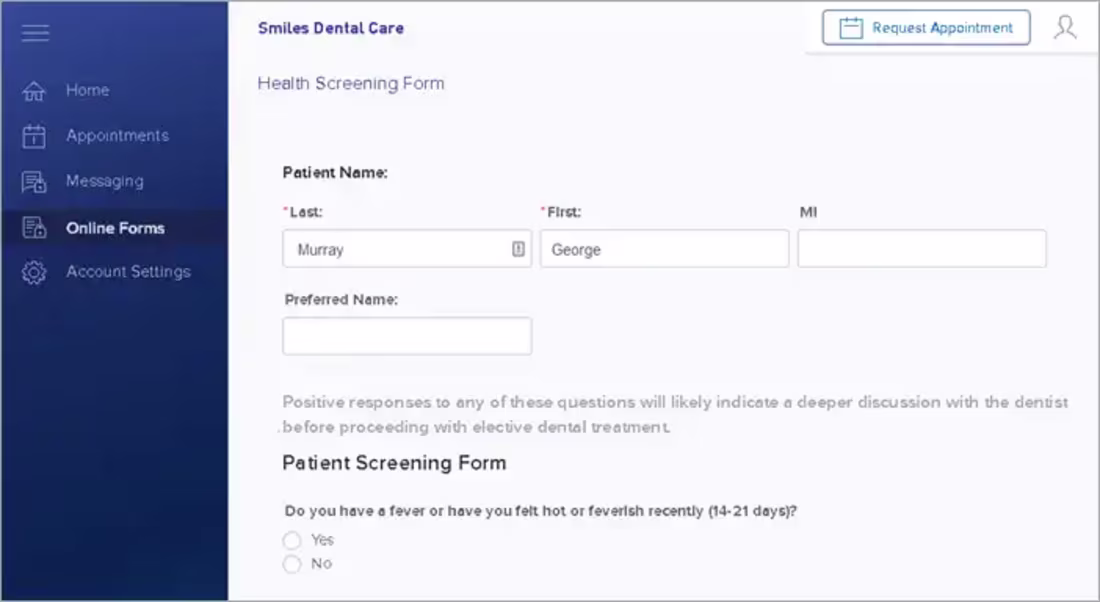The height and width of the screenshot is (602, 1100).
Task: Click the Health Screening Form title
Action: click(351, 83)
